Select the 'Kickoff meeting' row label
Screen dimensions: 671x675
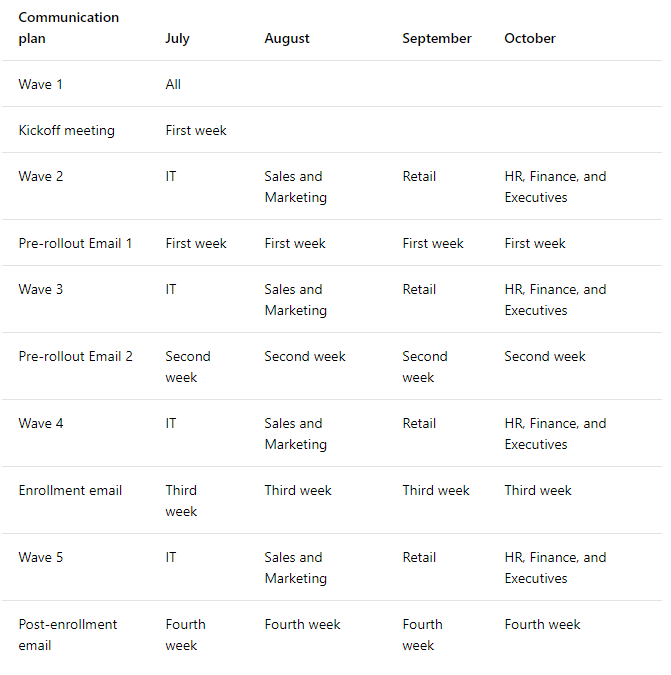click(66, 130)
